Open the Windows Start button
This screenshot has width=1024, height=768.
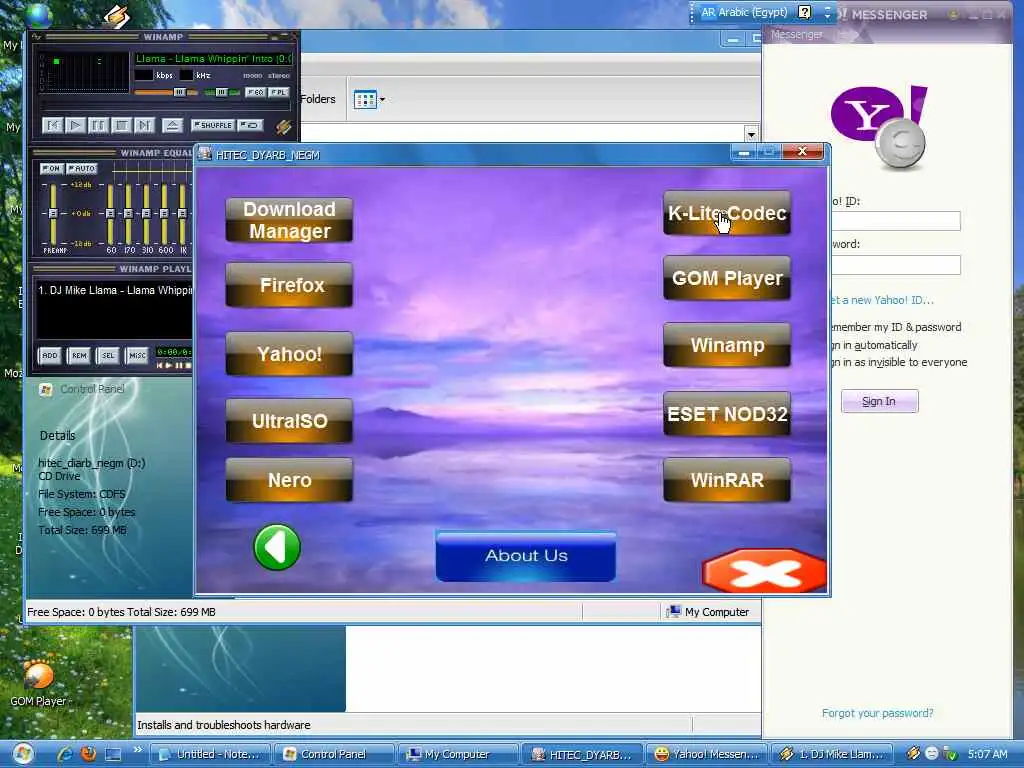click(24, 754)
